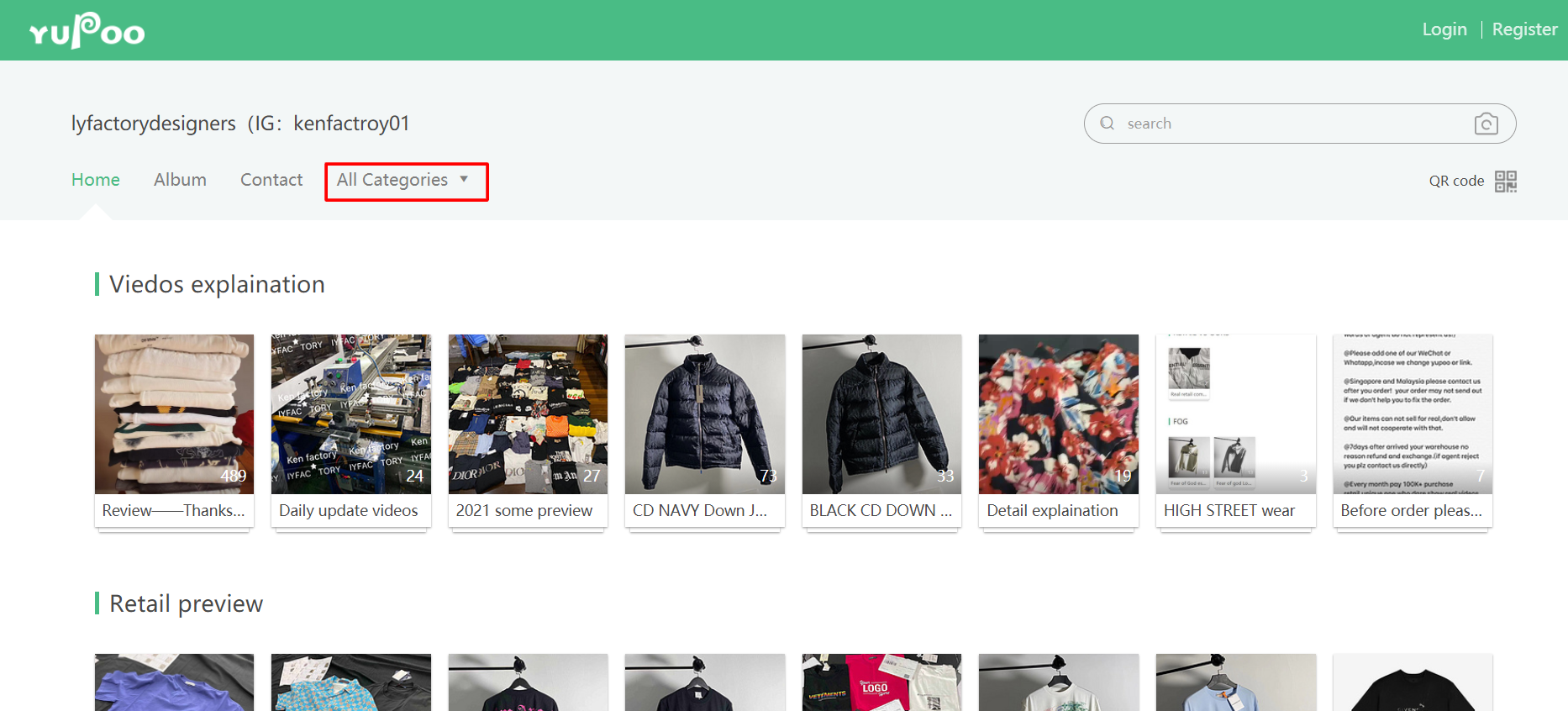Click the HIGH STREET wear caption

pyautogui.click(x=1229, y=510)
